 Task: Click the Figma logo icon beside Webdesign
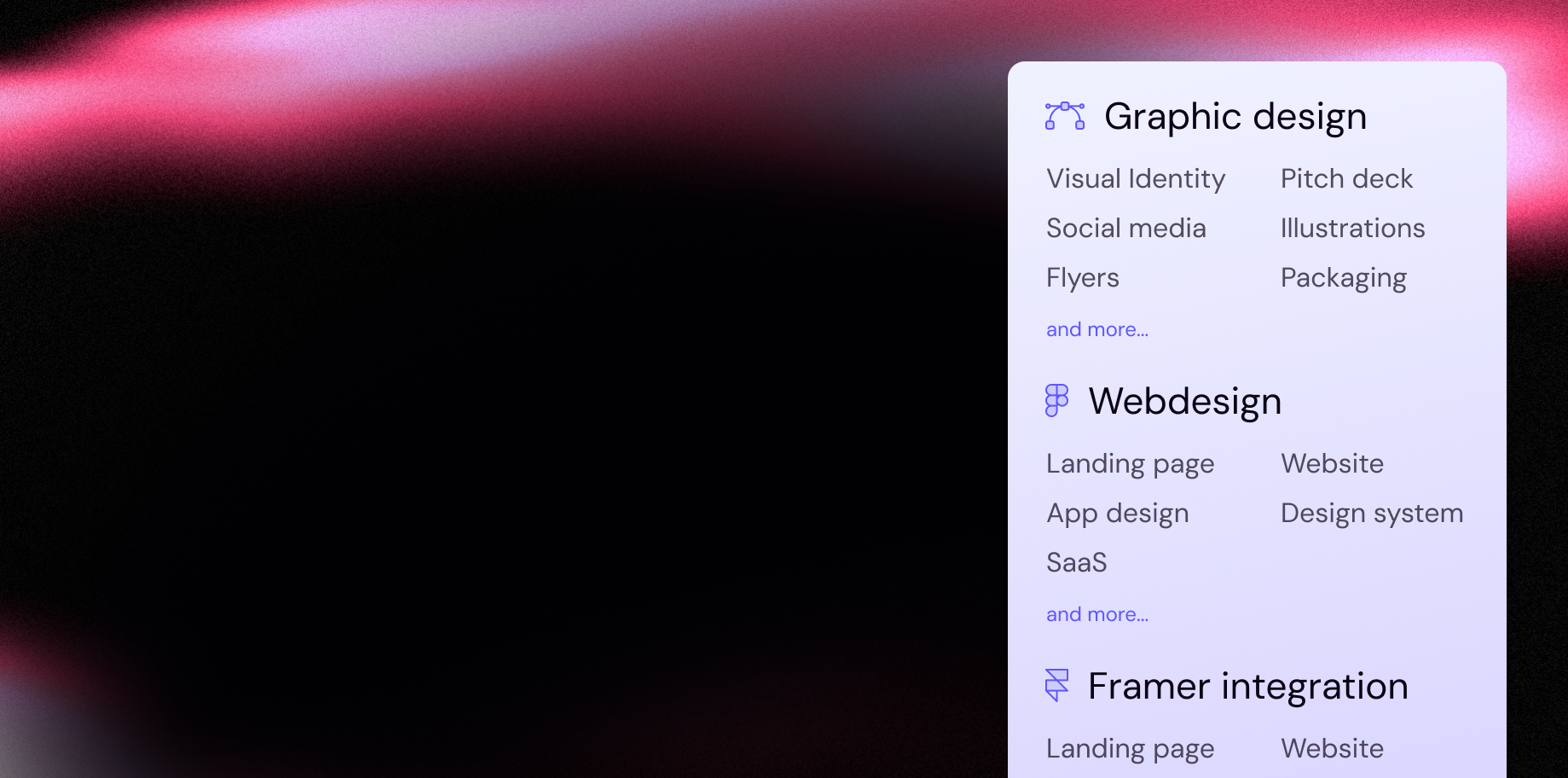pyautogui.click(x=1056, y=400)
